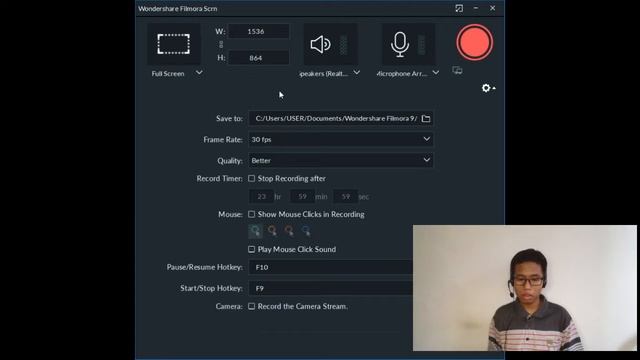Start recording with the red record button
This screenshot has width=640, height=360.
point(474,42)
